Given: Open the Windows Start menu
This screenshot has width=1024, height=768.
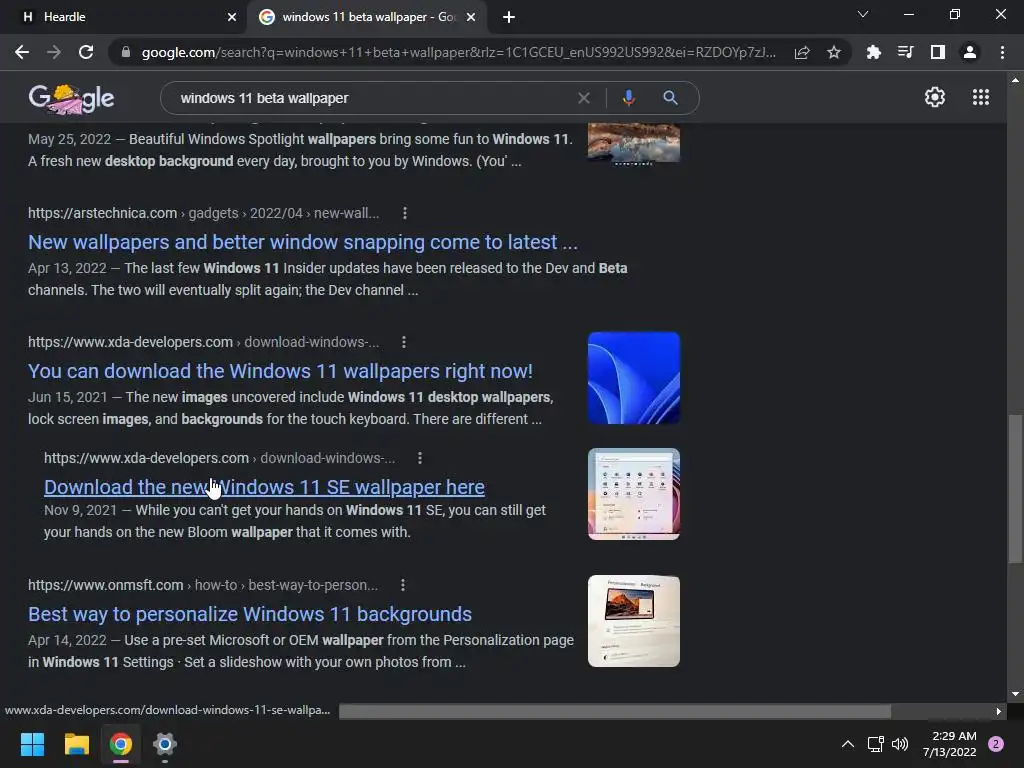Looking at the screenshot, I should (x=32, y=744).
